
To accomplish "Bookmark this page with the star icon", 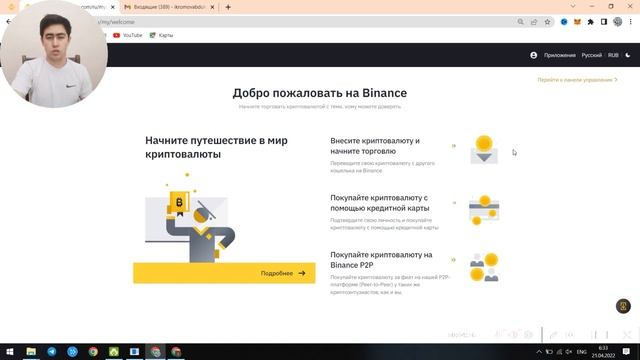I will [x=547, y=22].
